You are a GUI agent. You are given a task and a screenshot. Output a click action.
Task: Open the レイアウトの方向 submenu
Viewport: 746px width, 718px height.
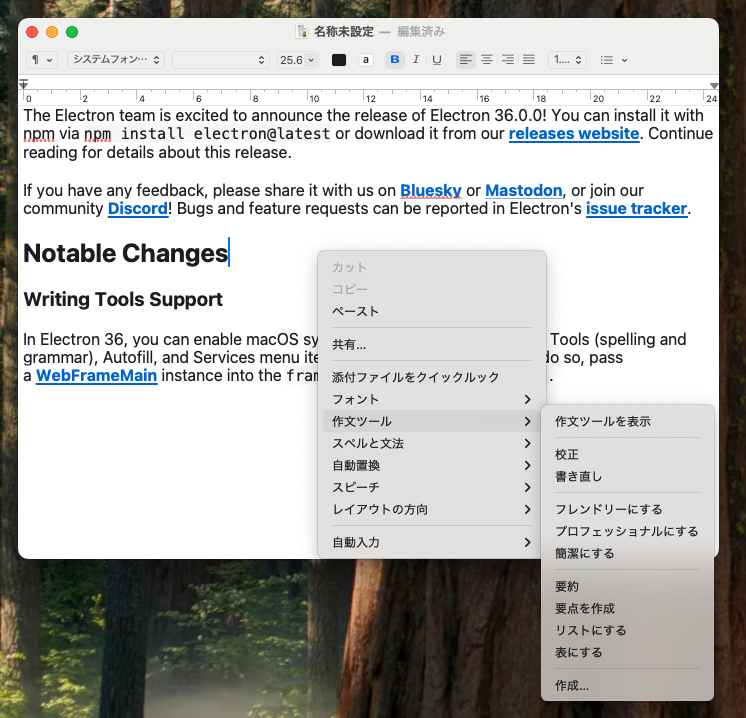point(432,510)
